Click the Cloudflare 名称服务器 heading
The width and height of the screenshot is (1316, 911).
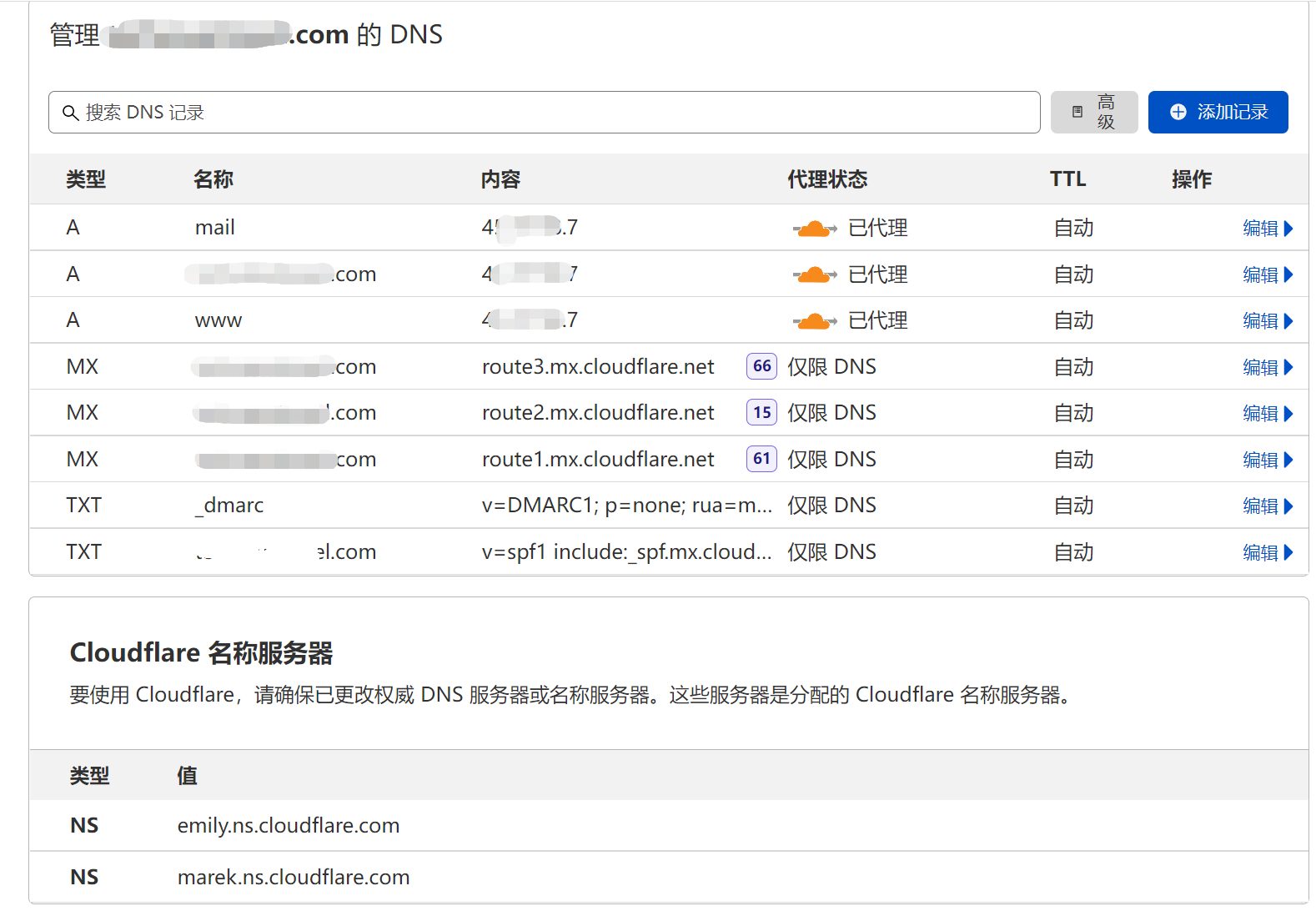tap(202, 652)
